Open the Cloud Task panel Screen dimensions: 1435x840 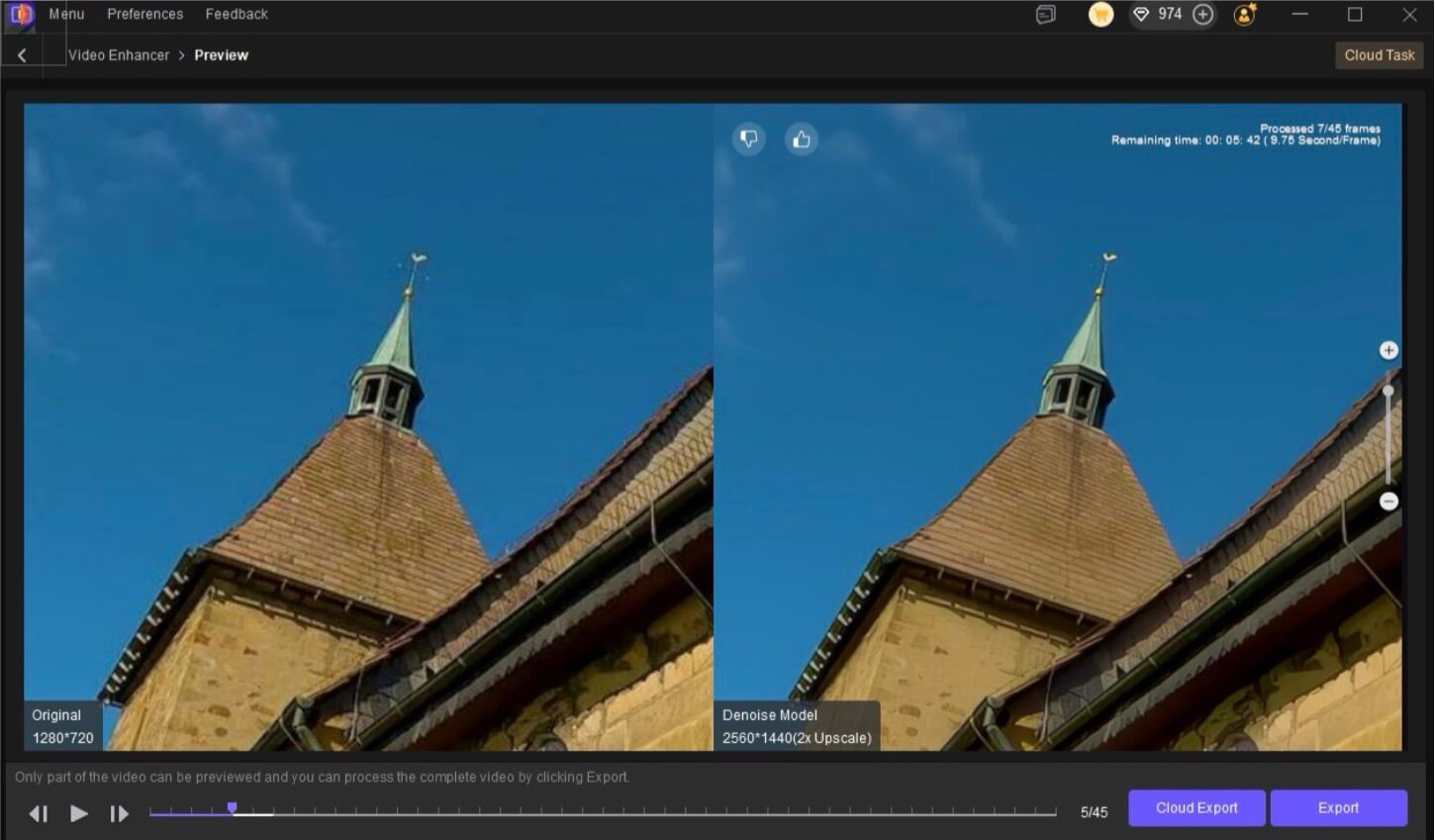[x=1379, y=54]
